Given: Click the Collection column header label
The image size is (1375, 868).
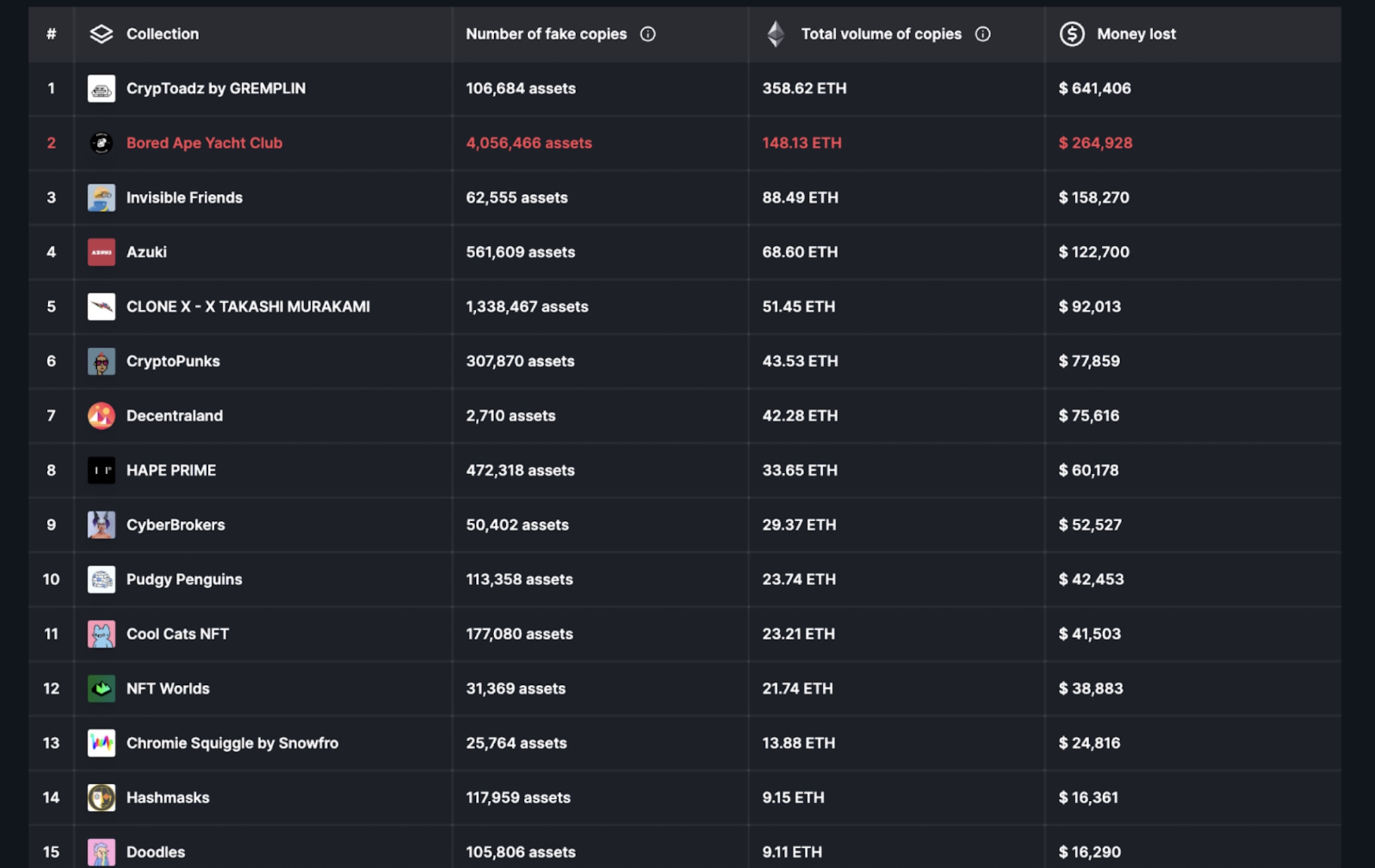Looking at the screenshot, I should click(x=162, y=34).
